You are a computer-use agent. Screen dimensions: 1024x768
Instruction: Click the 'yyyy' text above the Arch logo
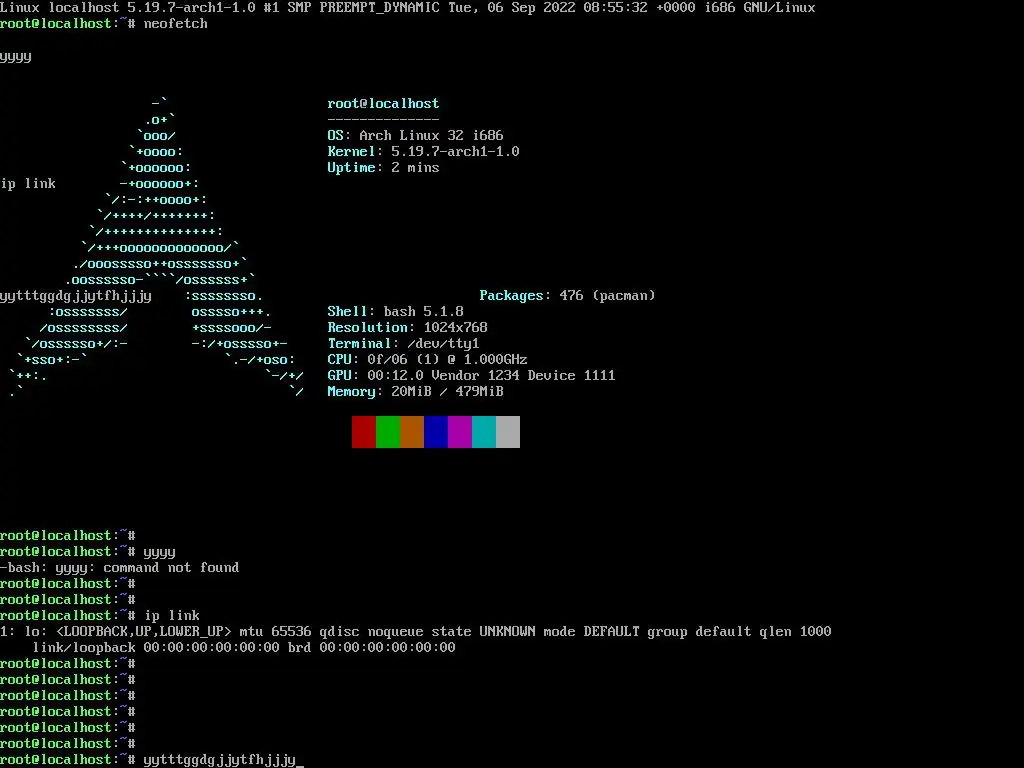[16, 57]
